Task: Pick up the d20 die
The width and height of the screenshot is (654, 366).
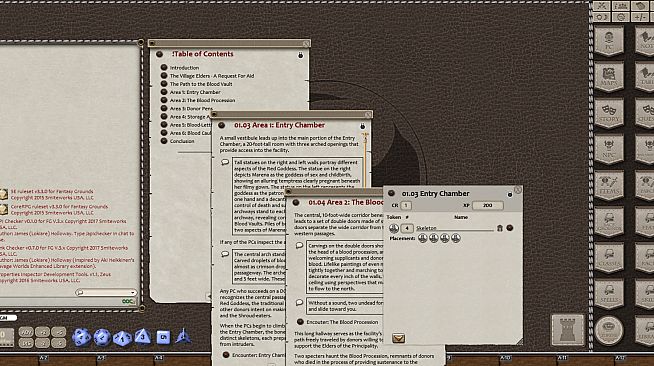Action: pyautogui.click(x=81, y=337)
